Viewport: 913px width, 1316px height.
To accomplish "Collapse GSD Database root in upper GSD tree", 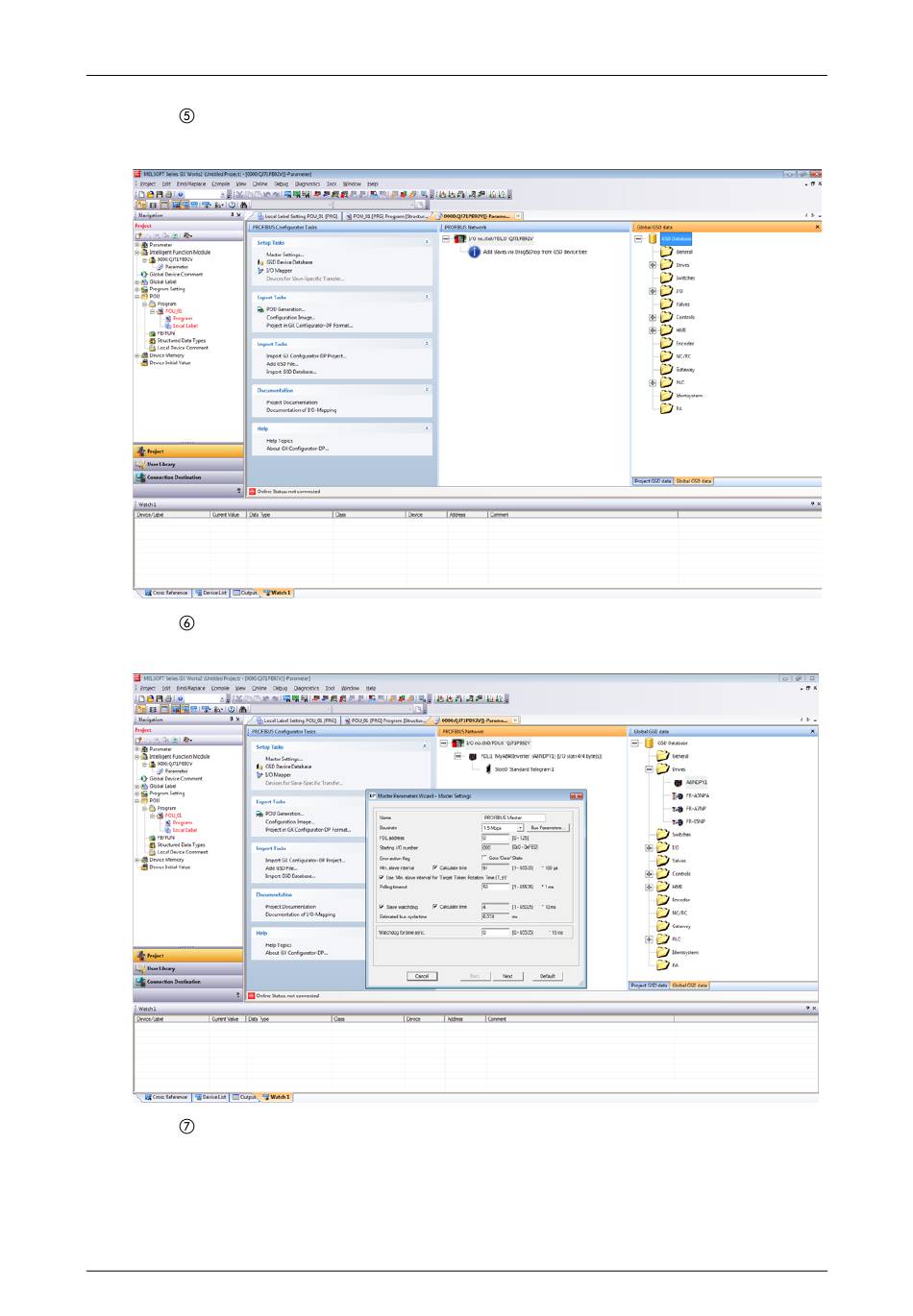I will (638, 239).
